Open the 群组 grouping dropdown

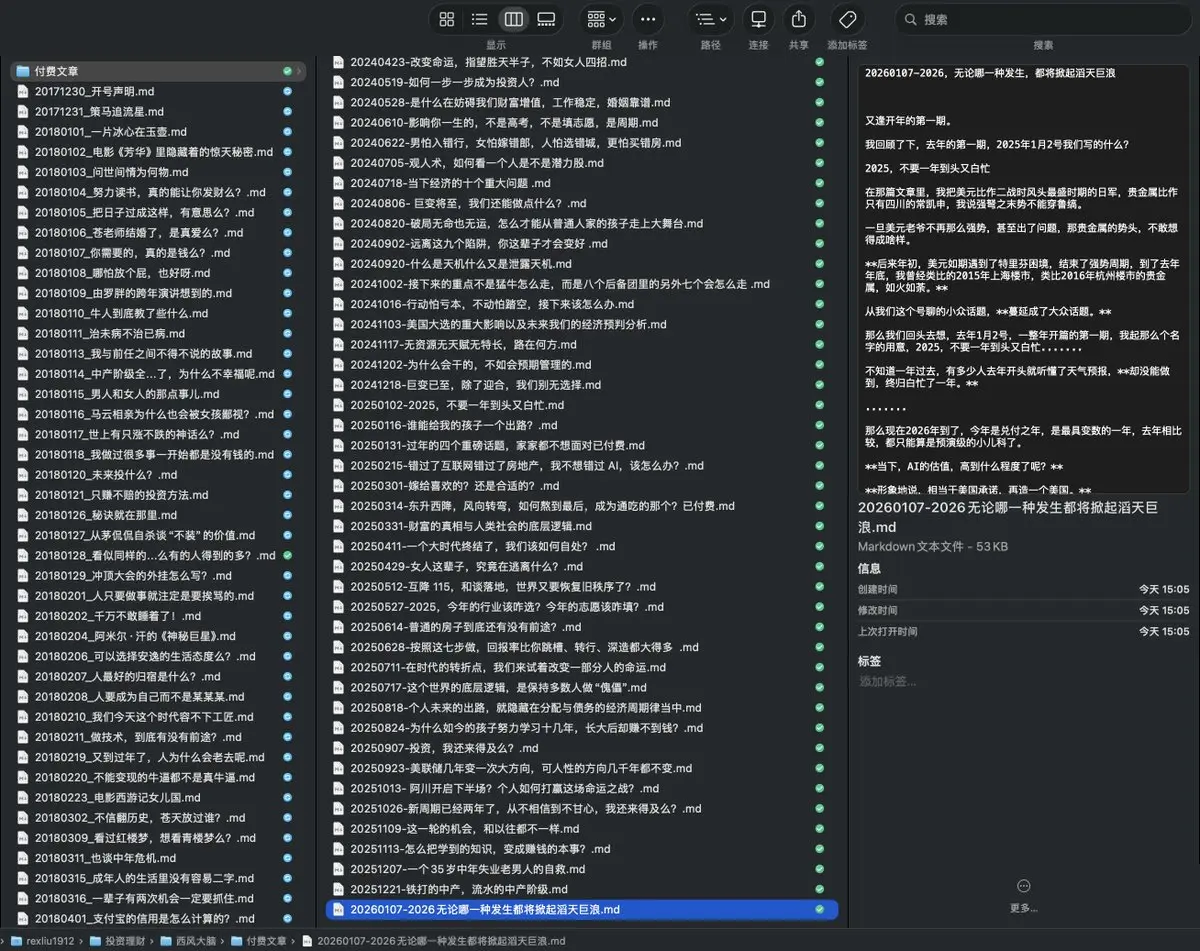coord(602,19)
